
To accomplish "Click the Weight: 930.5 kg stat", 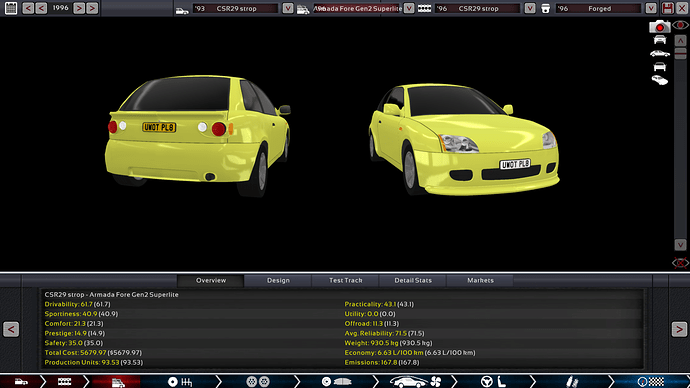I will (x=388, y=343).
